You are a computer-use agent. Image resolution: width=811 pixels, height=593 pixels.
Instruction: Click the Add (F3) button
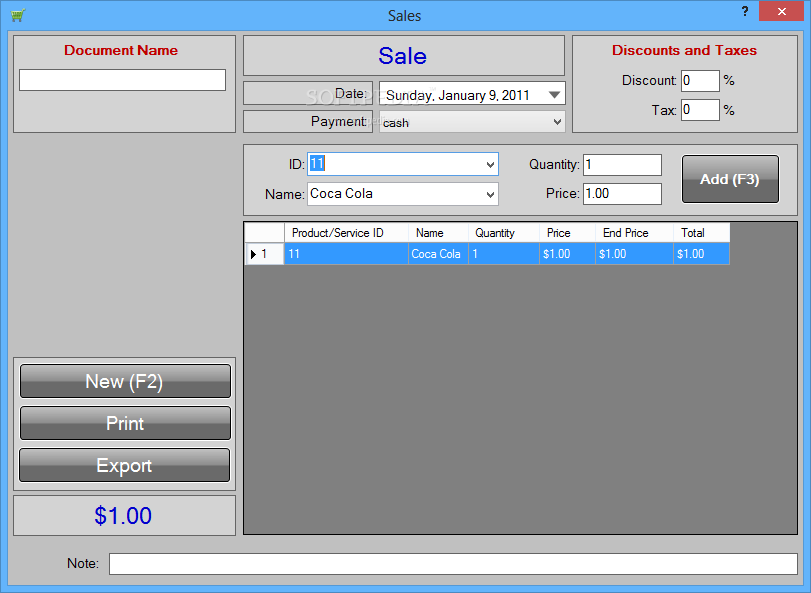tap(730, 179)
